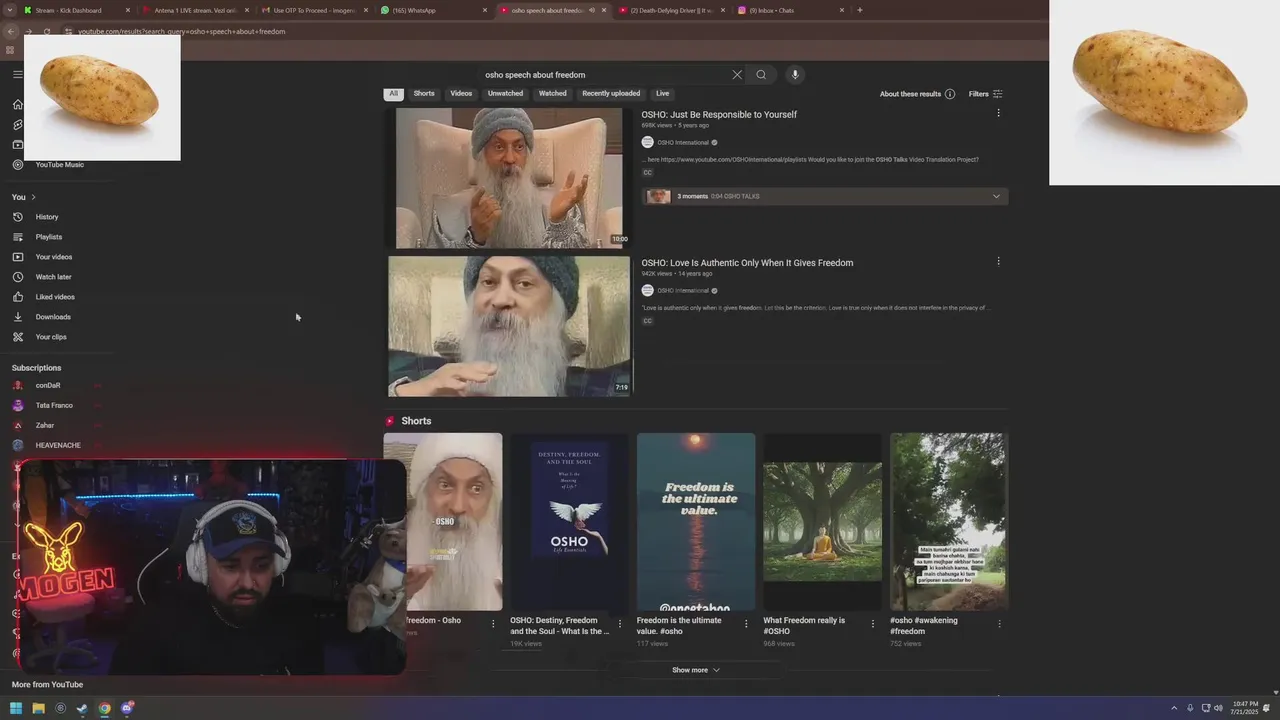
Task: Open title OSHO: Just Be Responsible to Yourself
Action: pyautogui.click(x=719, y=115)
